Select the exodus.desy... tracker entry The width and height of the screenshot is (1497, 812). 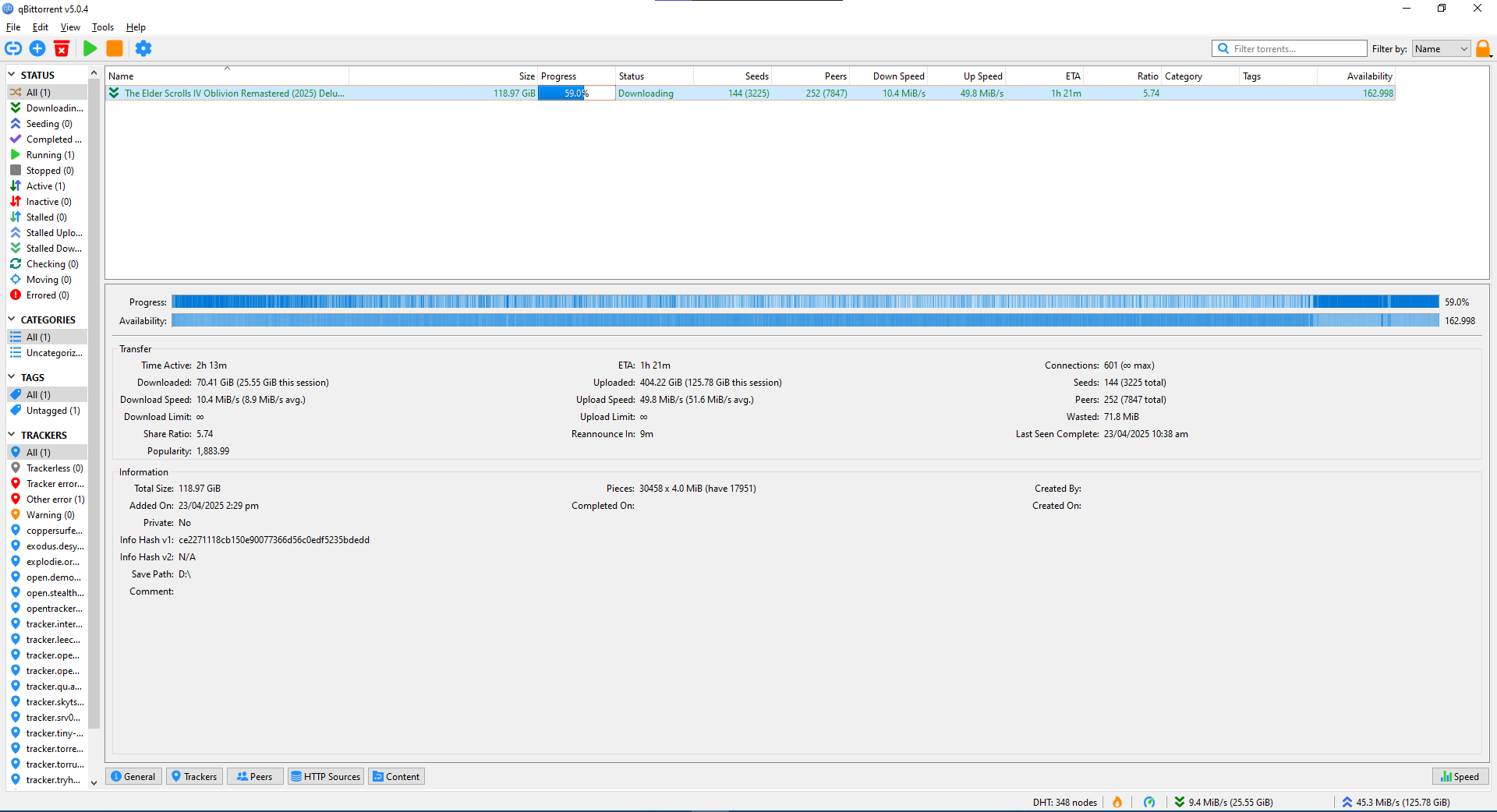(47, 546)
